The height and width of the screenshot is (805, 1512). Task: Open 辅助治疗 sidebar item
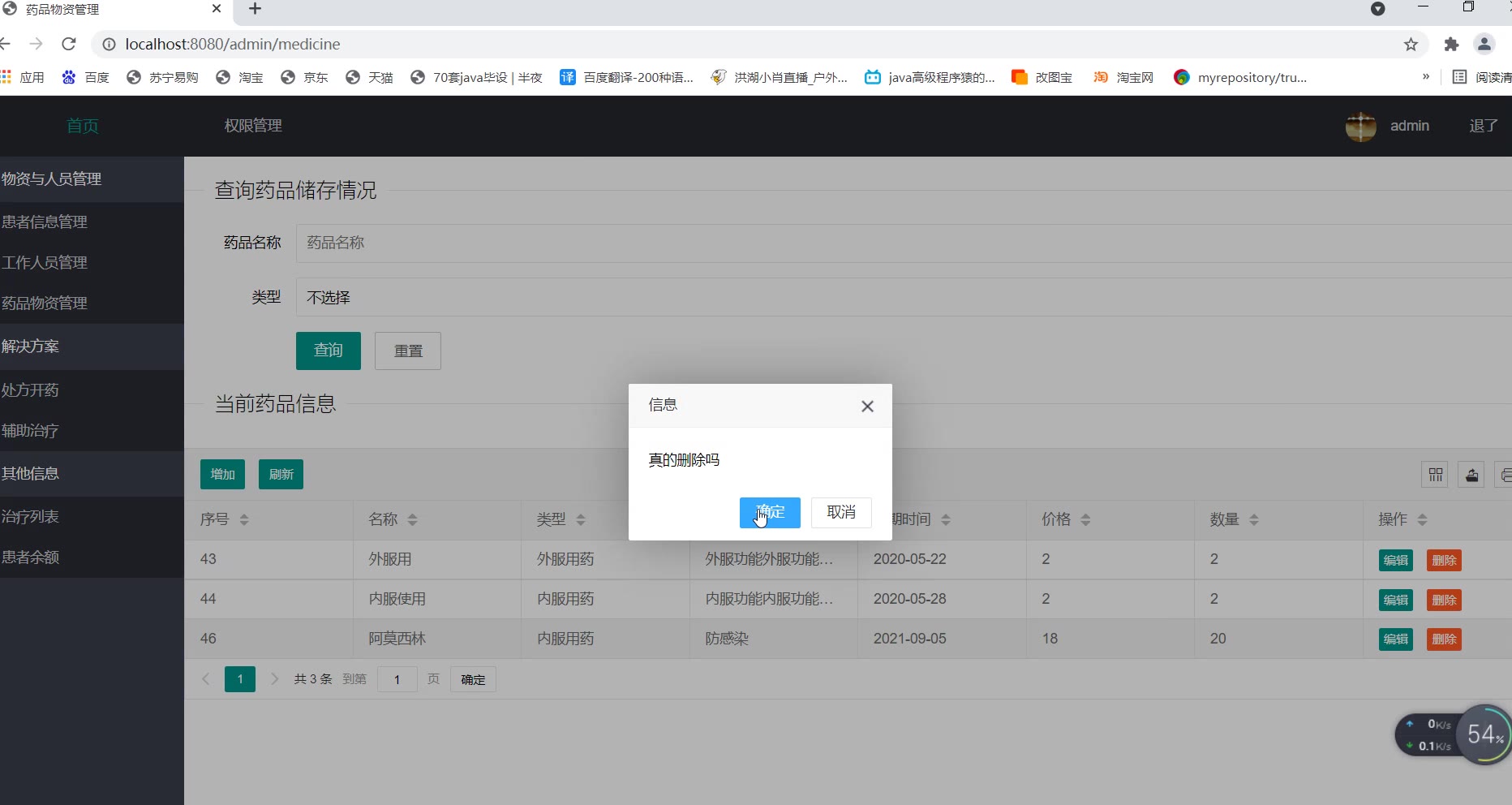(92, 431)
